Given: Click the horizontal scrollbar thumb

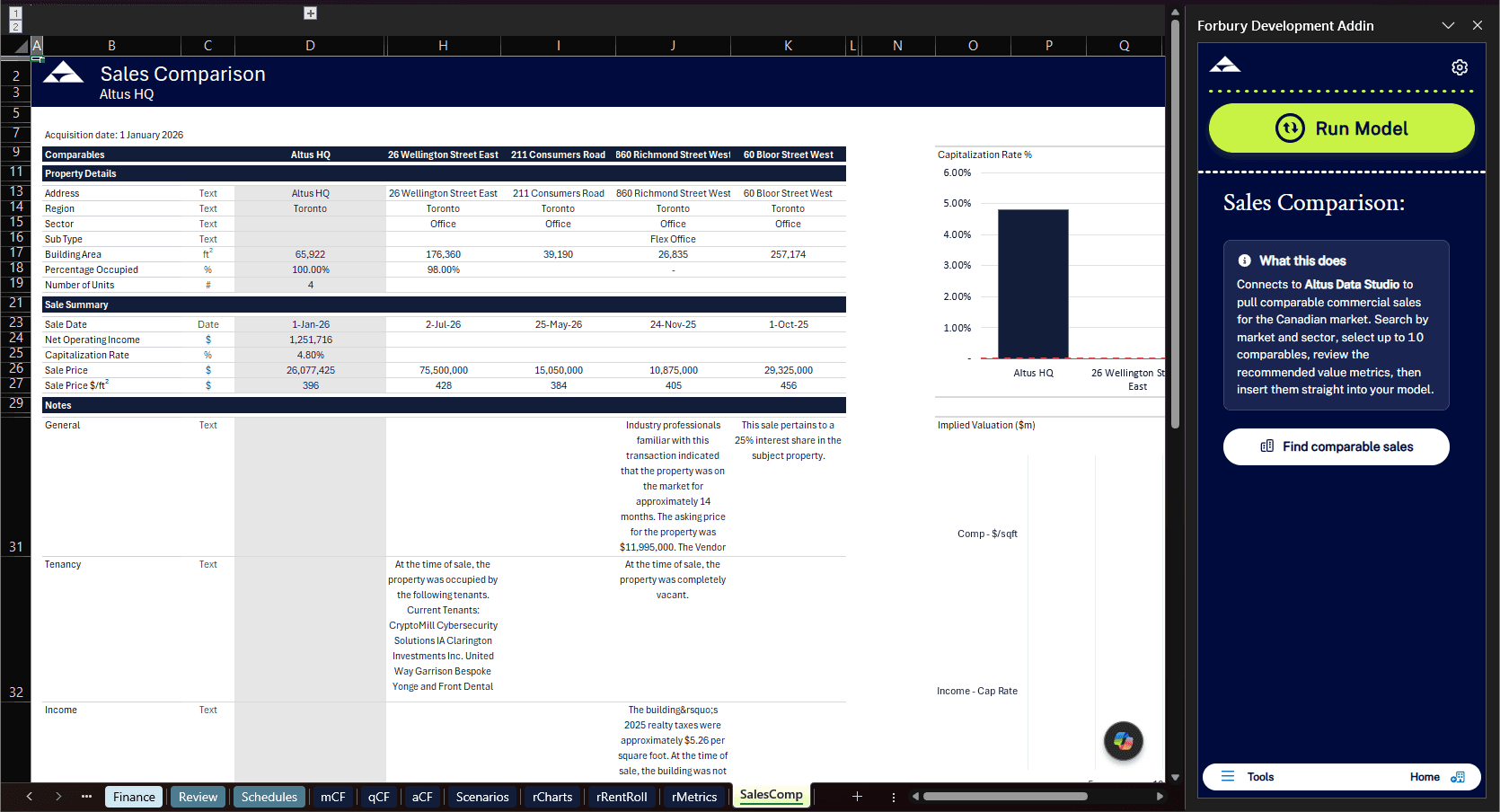Looking at the screenshot, I should 1005,797.
